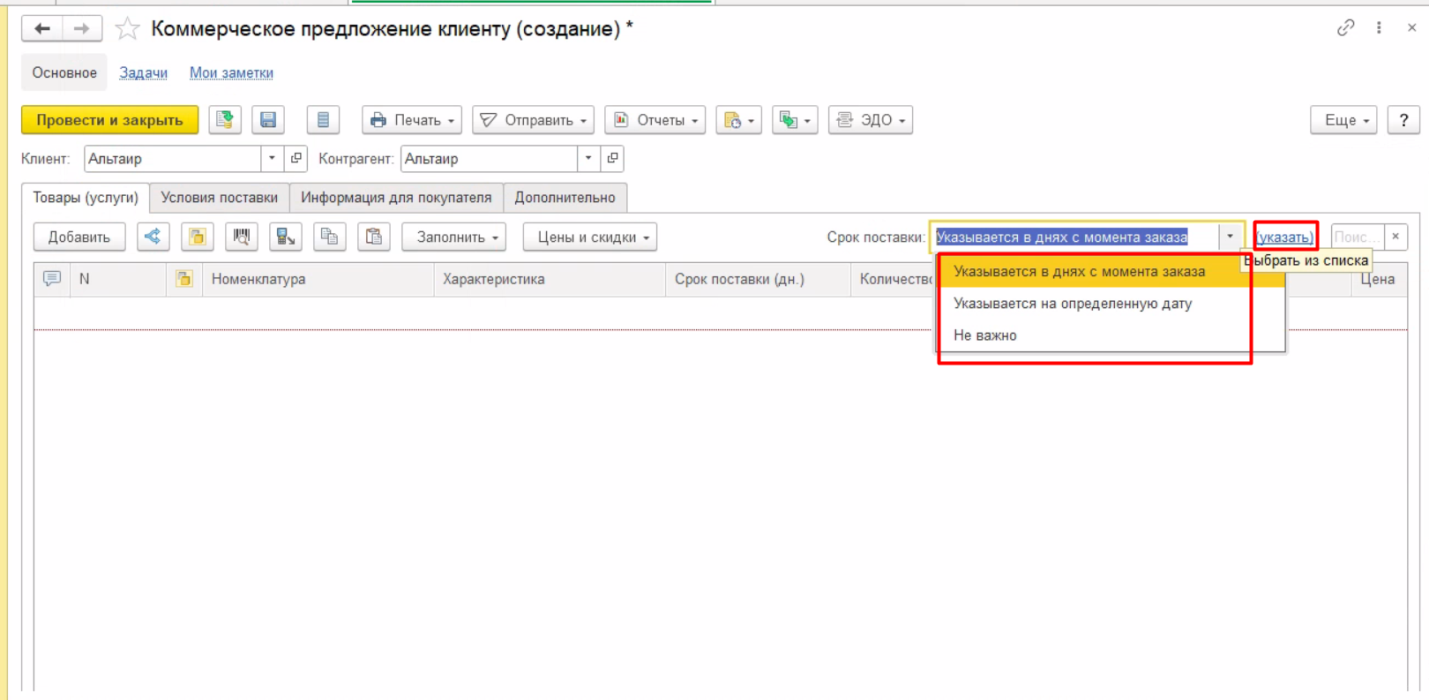Click the link icon at top right
The height and width of the screenshot is (700, 1429).
point(1346,29)
